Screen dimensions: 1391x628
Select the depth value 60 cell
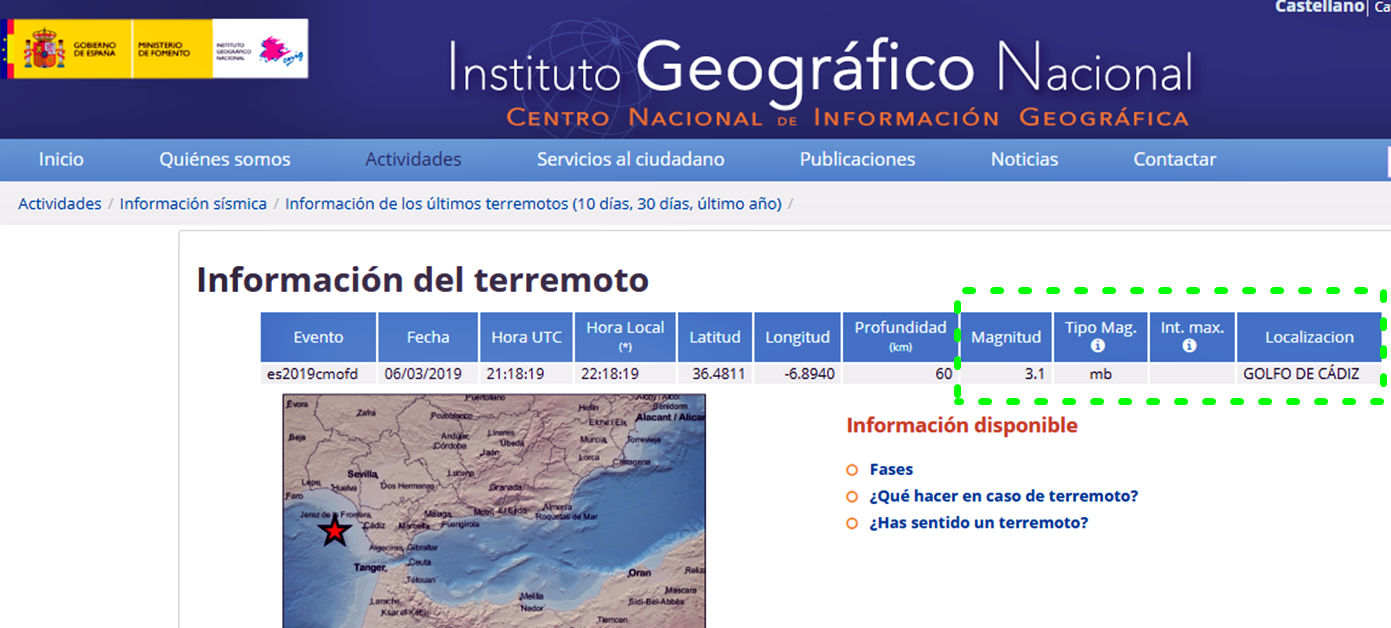900,374
